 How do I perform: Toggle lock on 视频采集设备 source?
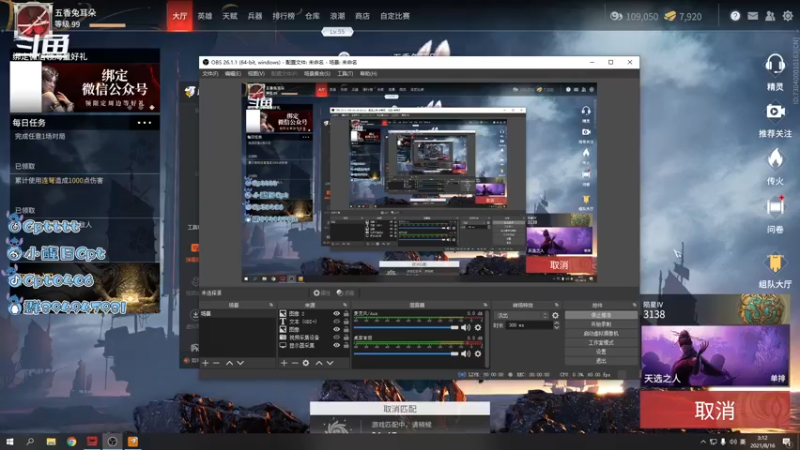[x=346, y=337]
